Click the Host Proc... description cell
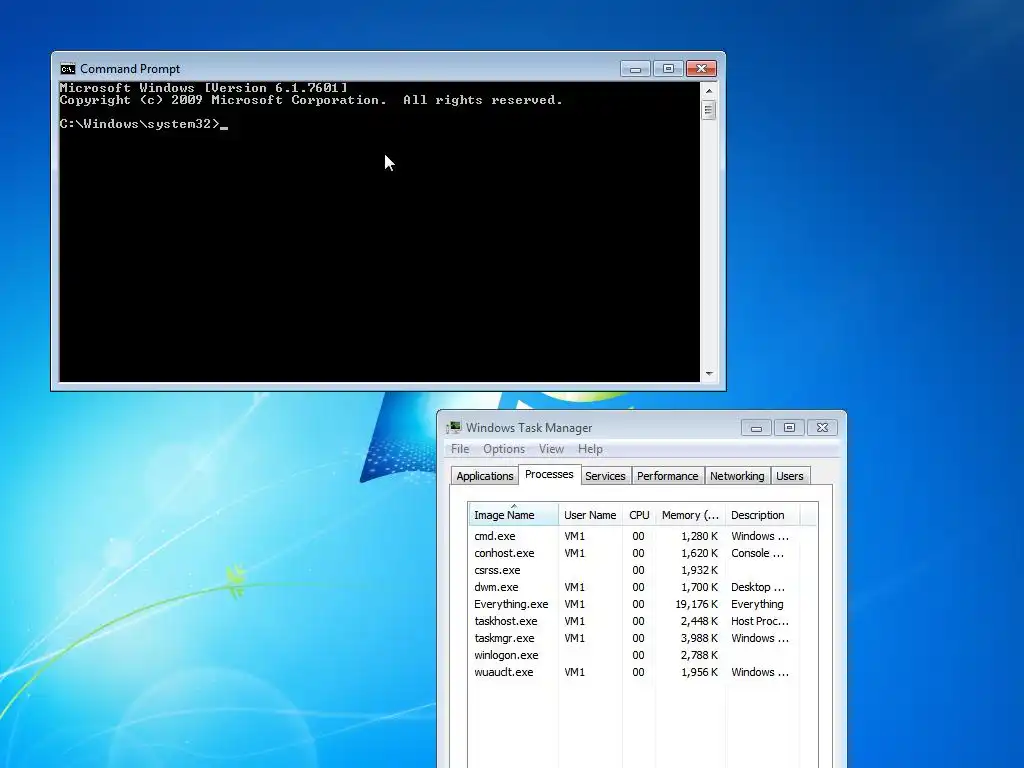 (x=760, y=621)
